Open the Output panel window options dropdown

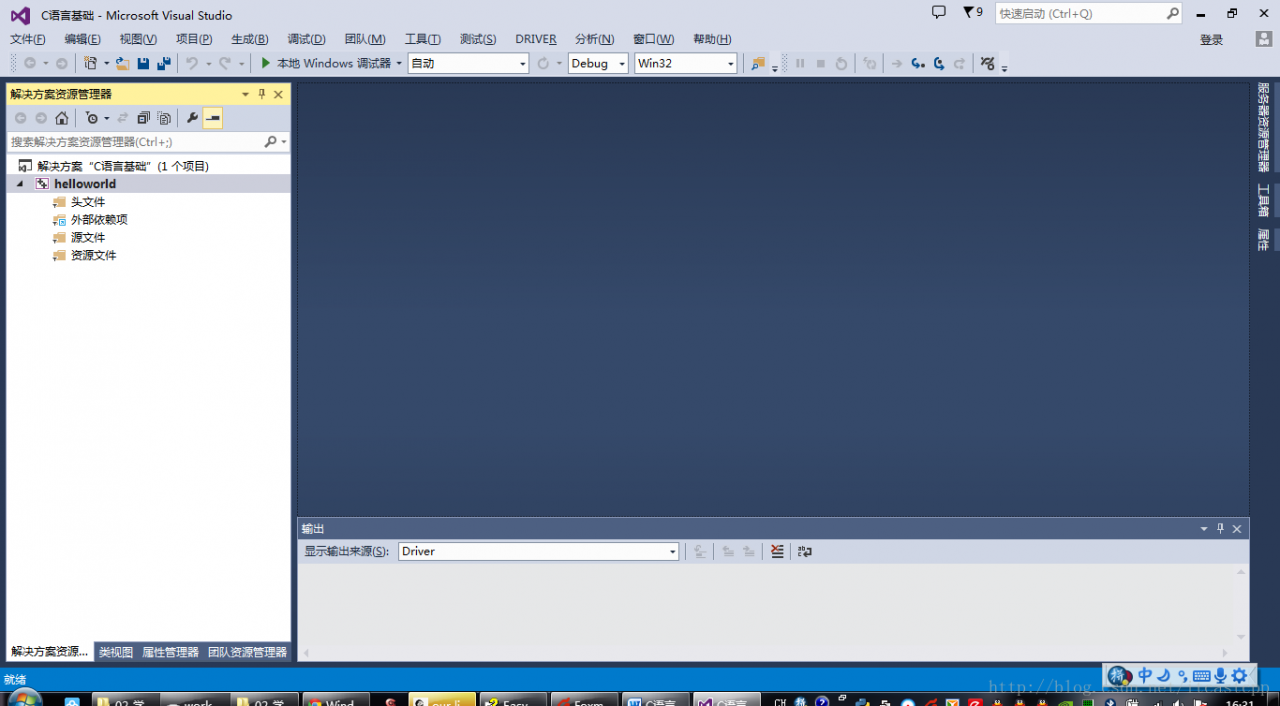coord(1204,529)
